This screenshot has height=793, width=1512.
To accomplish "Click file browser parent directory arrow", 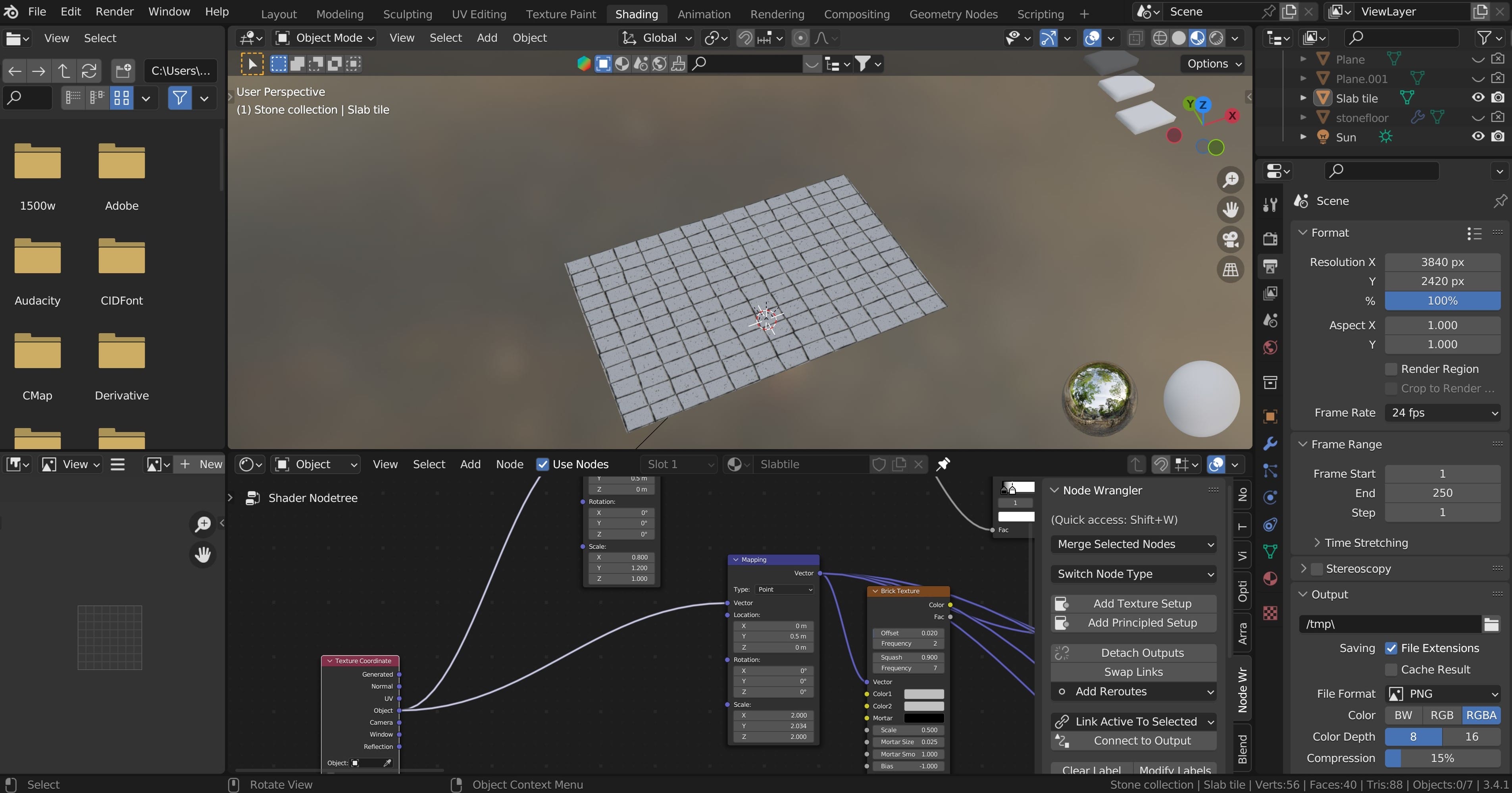I will point(64,71).
